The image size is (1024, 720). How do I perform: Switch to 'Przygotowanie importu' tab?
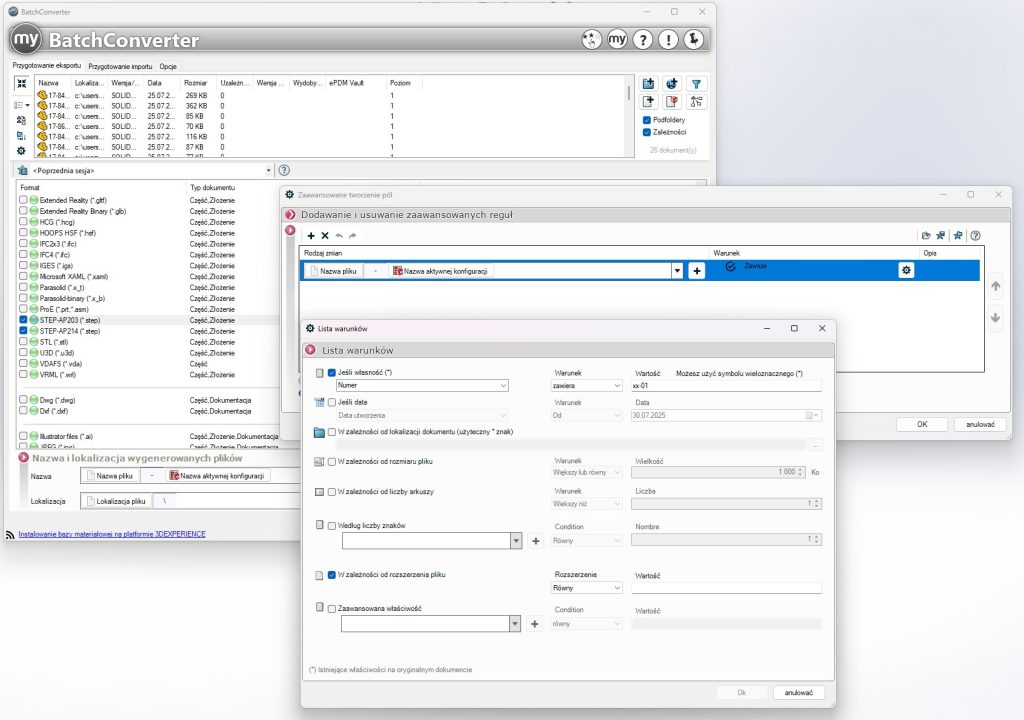(120, 67)
